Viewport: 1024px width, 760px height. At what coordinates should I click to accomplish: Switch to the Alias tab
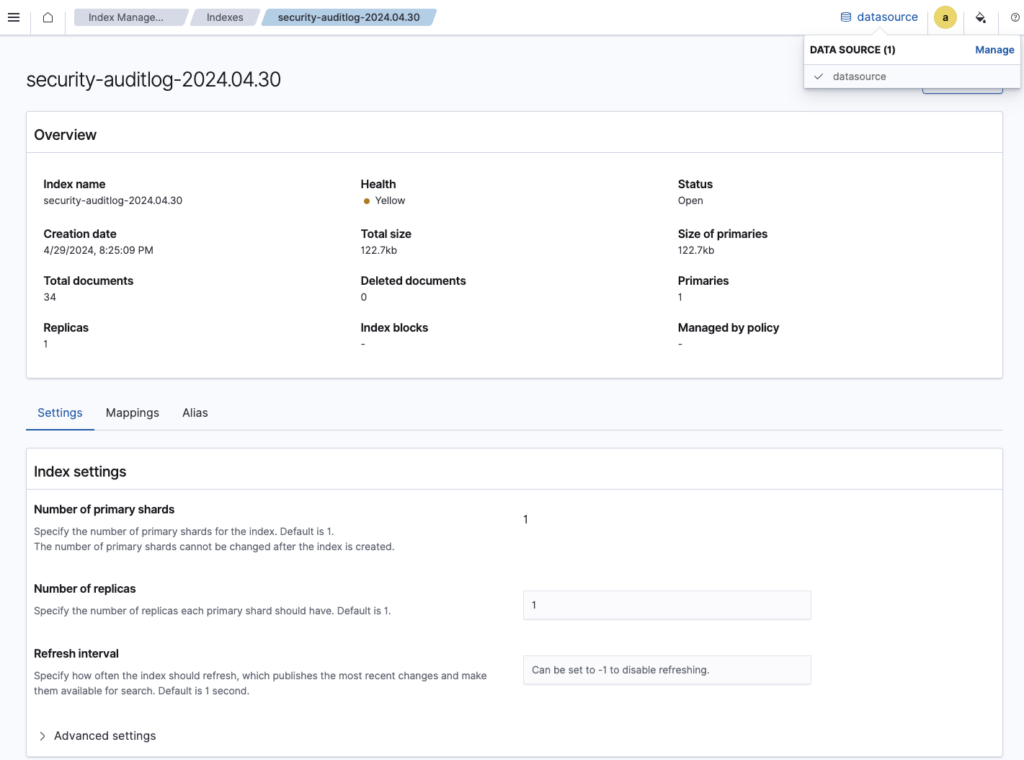click(195, 413)
